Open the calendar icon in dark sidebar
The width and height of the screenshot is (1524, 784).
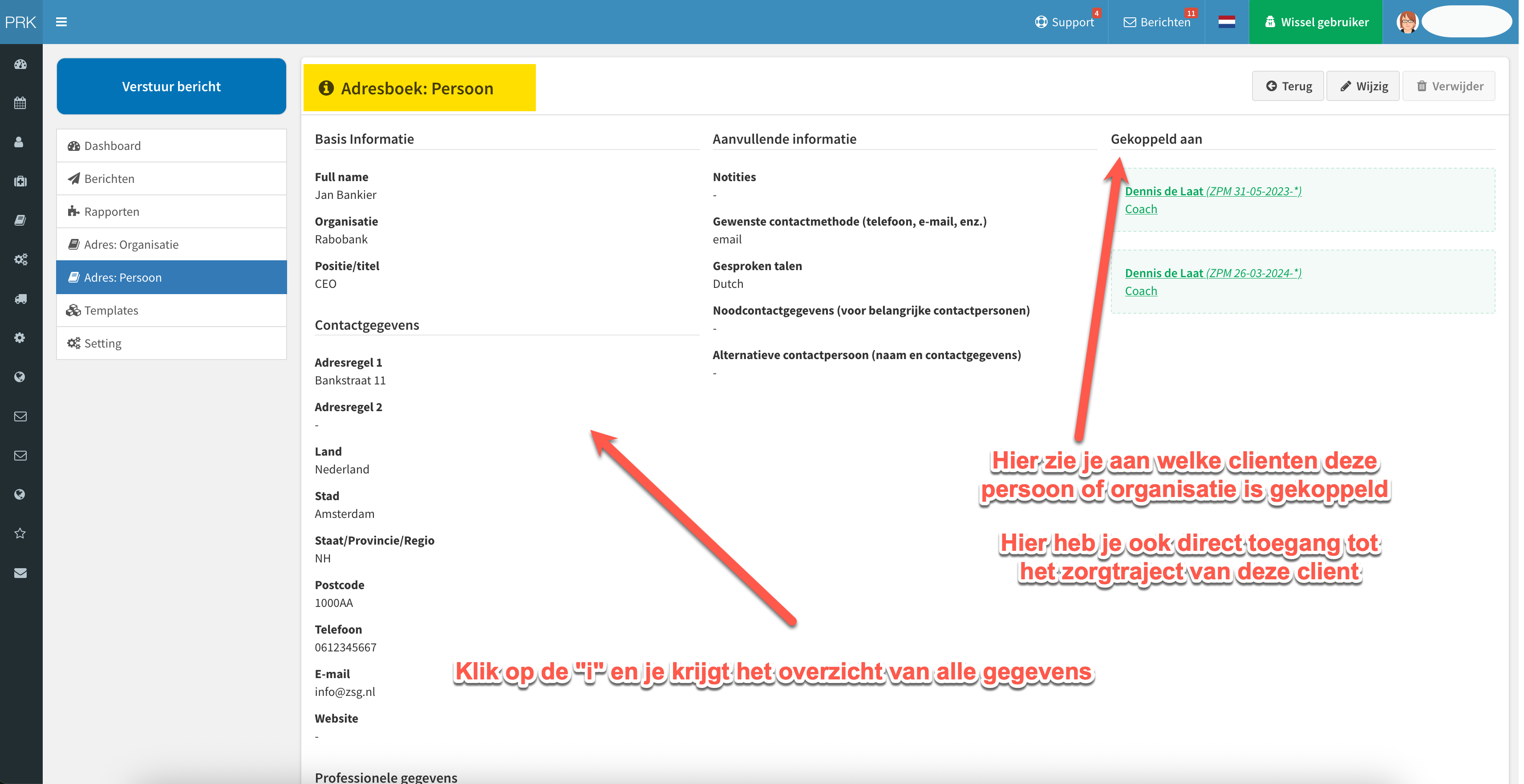(21, 103)
